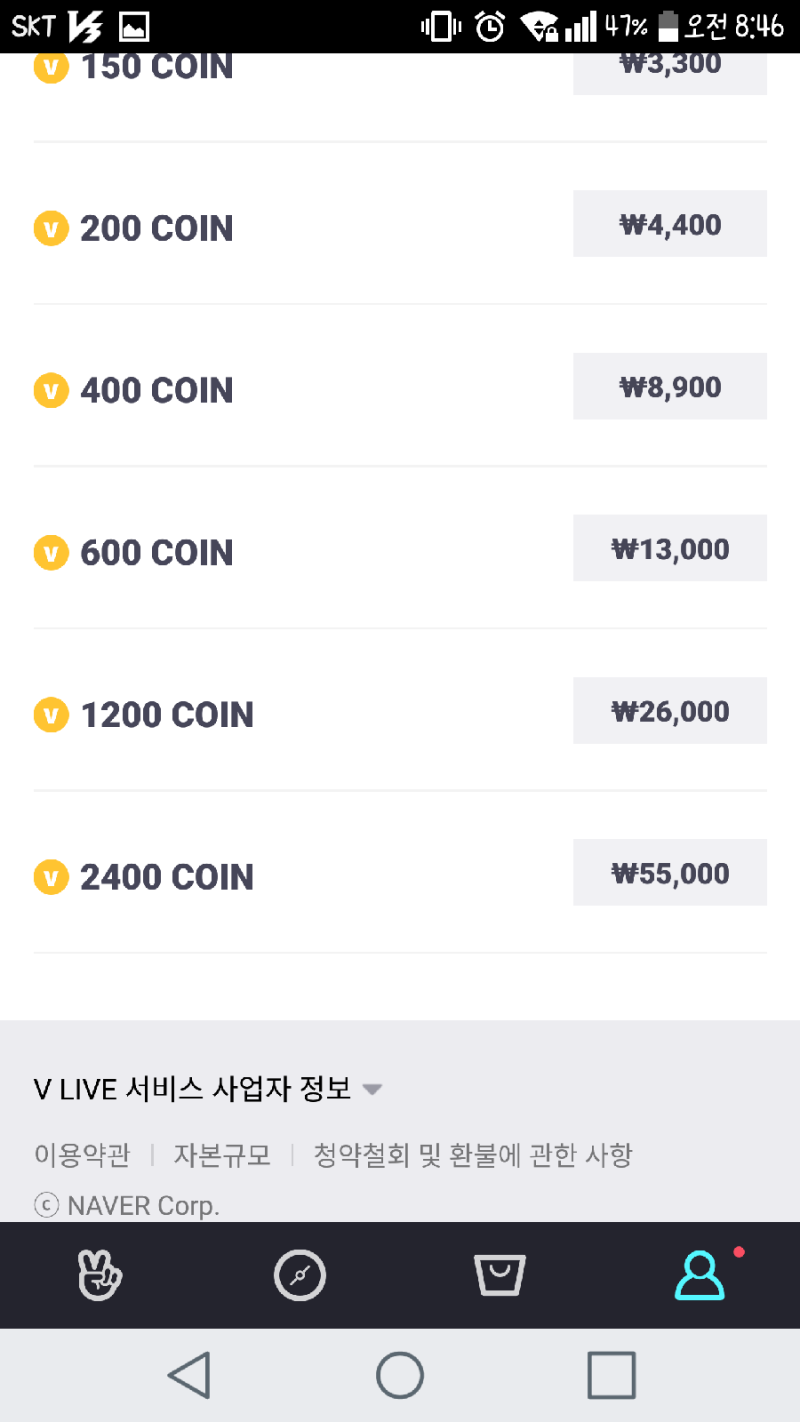The width and height of the screenshot is (800, 1422).
Task: Open the my profile tab icon
Action: click(x=699, y=1276)
